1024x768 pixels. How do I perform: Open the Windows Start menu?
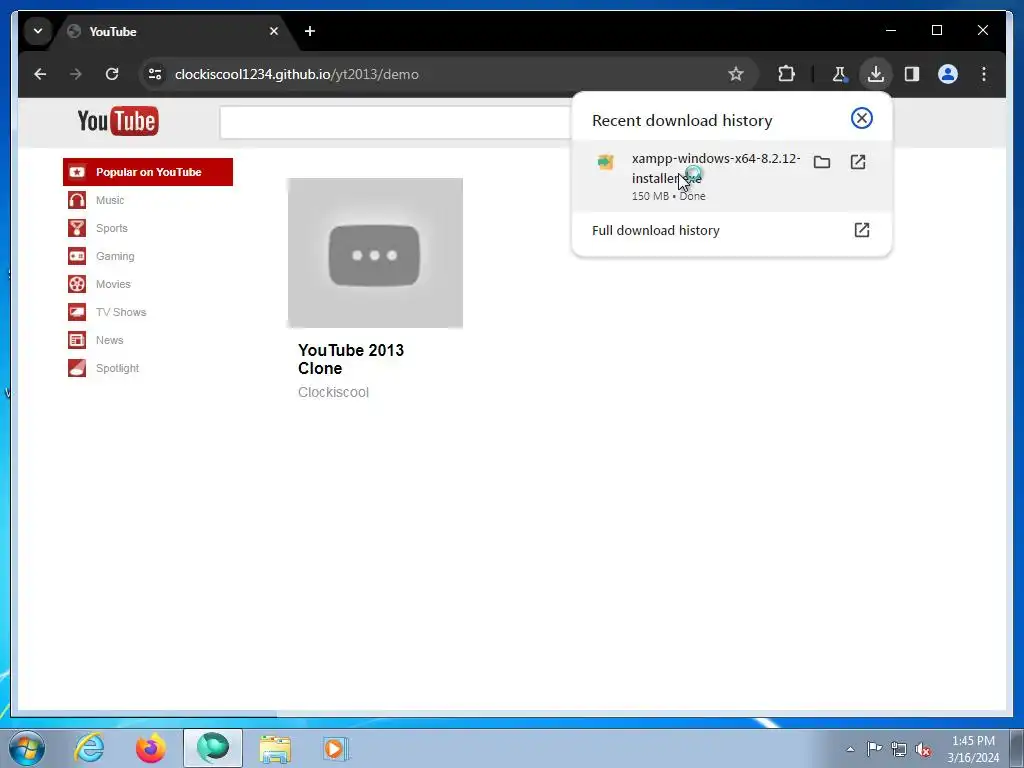point(27,748)
